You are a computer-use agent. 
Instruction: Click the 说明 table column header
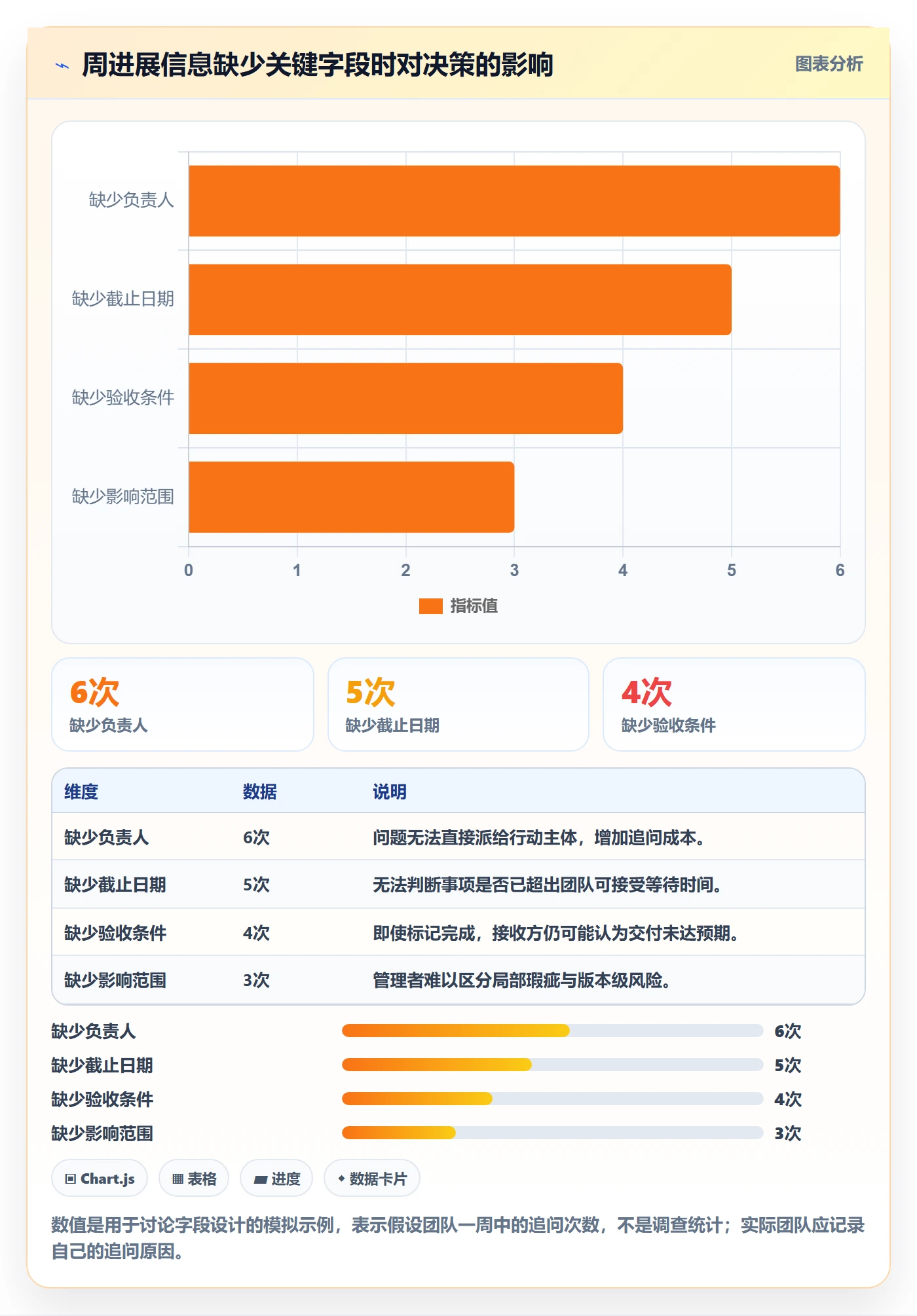click(390, 792)
